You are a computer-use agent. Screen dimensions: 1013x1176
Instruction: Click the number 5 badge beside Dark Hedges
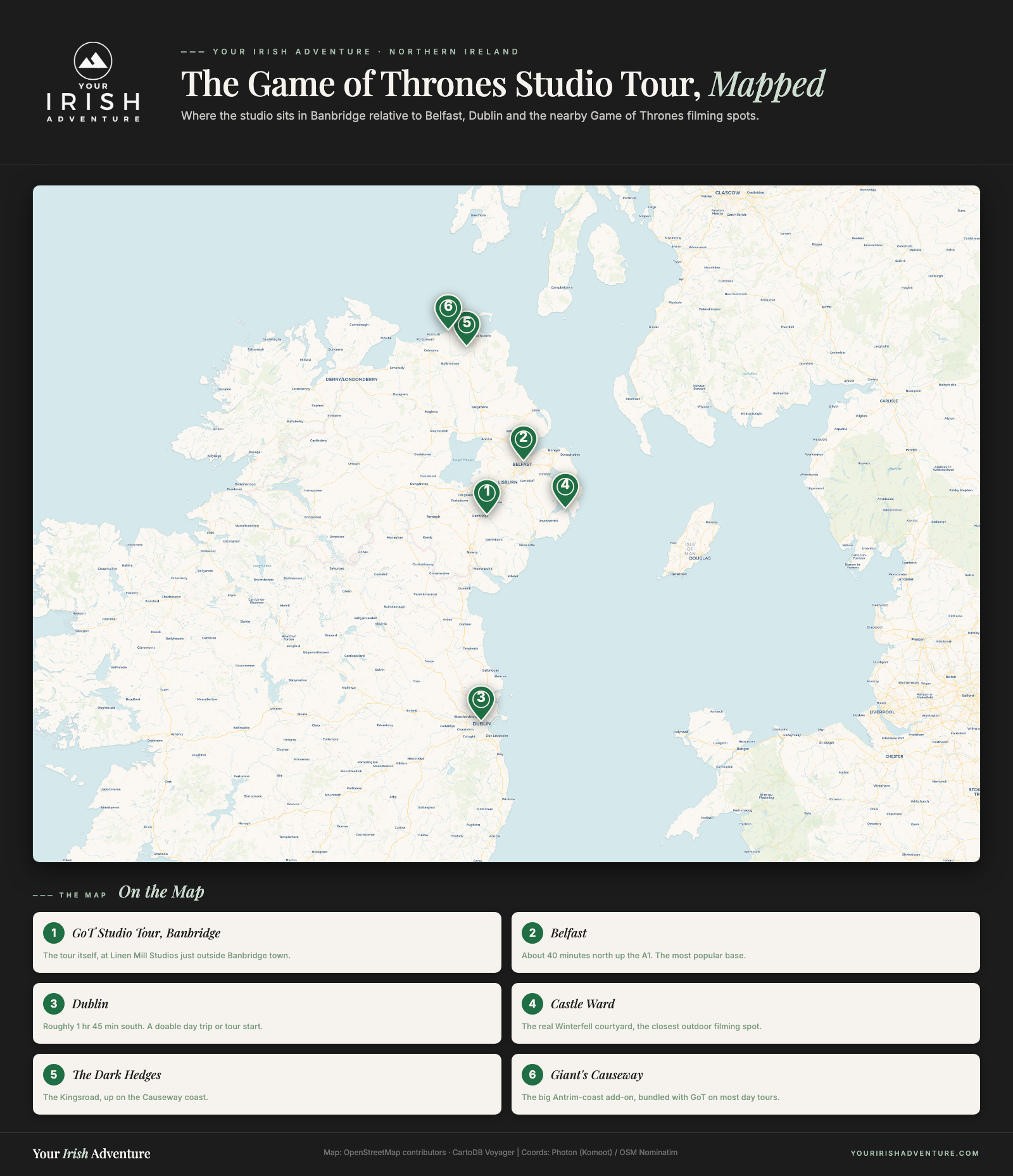pos(54,1074)
